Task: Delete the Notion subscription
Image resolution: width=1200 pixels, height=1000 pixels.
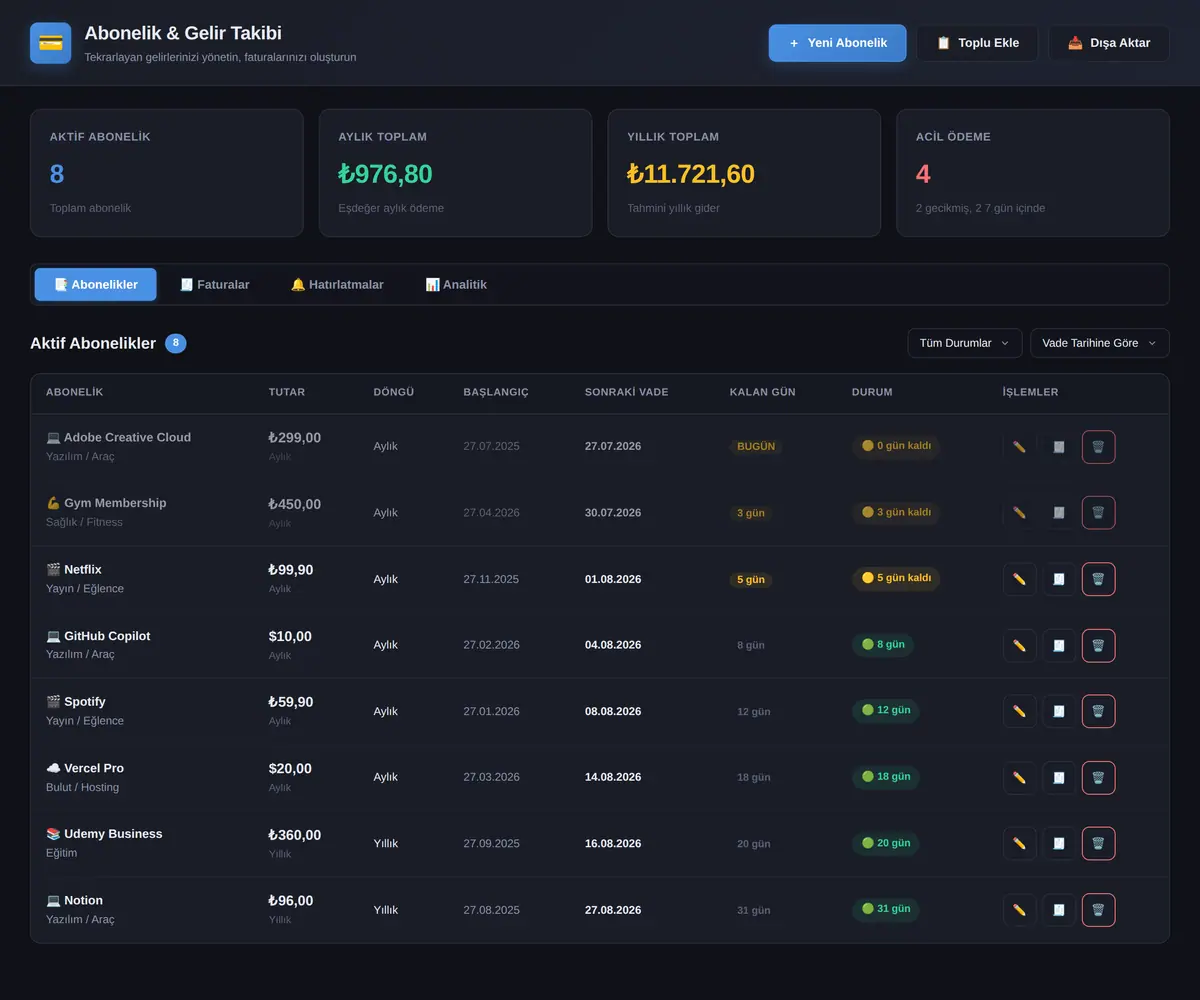Action: pyautogui.click(x=1098, y=910)
